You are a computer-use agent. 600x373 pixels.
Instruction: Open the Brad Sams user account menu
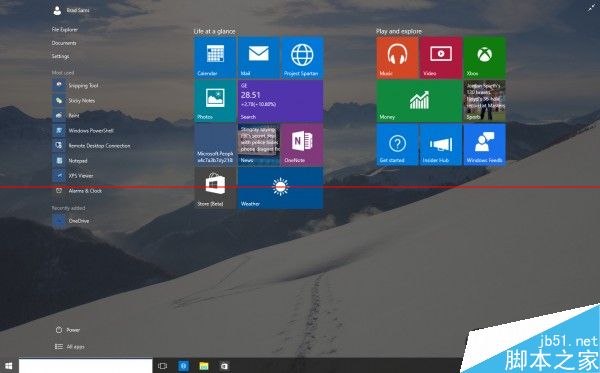71,10
